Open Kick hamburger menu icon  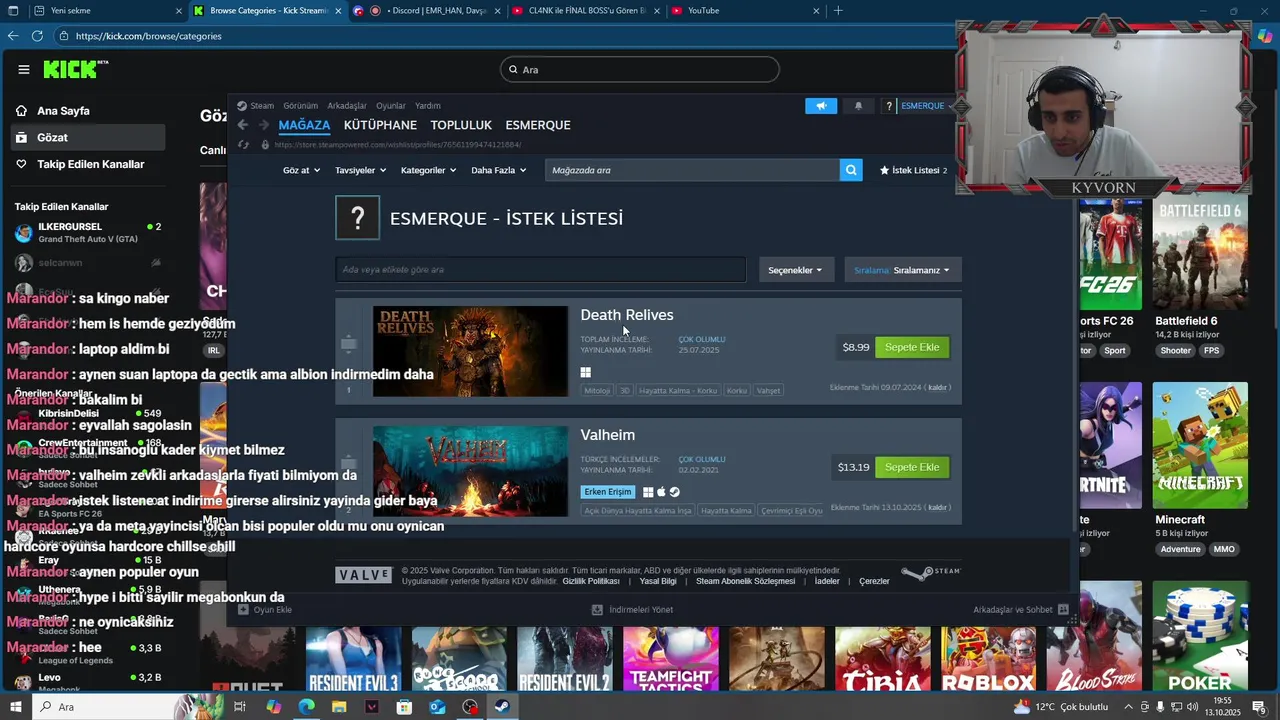pos(23,70)
